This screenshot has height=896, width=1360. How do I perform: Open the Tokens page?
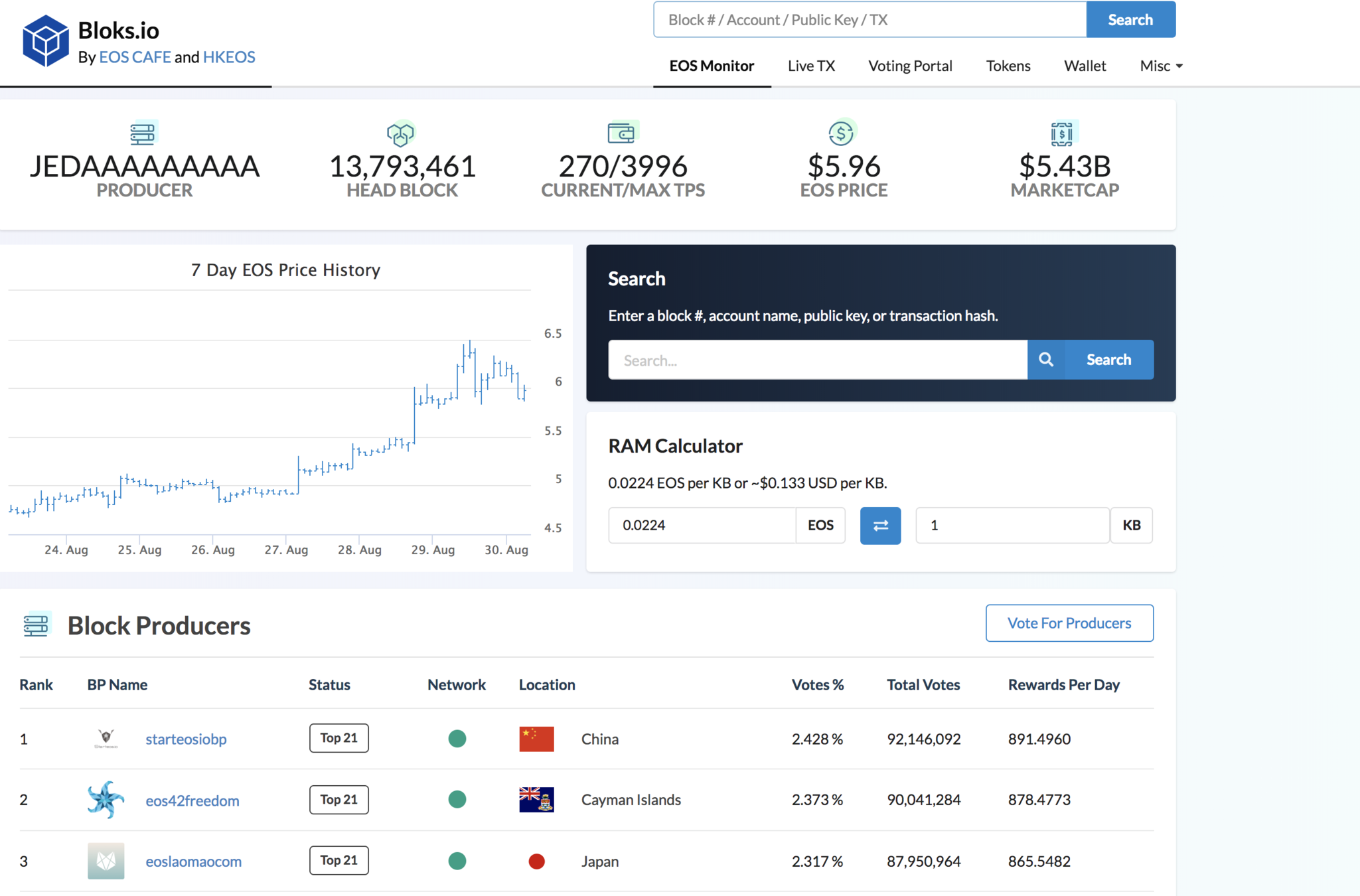tap(1008, 66)
